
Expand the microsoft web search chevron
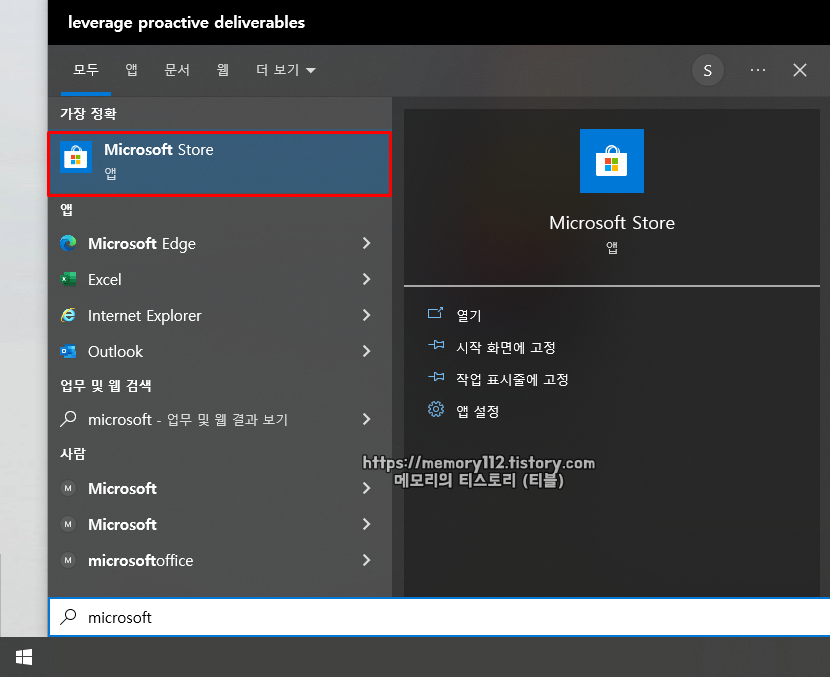point(366,419)
